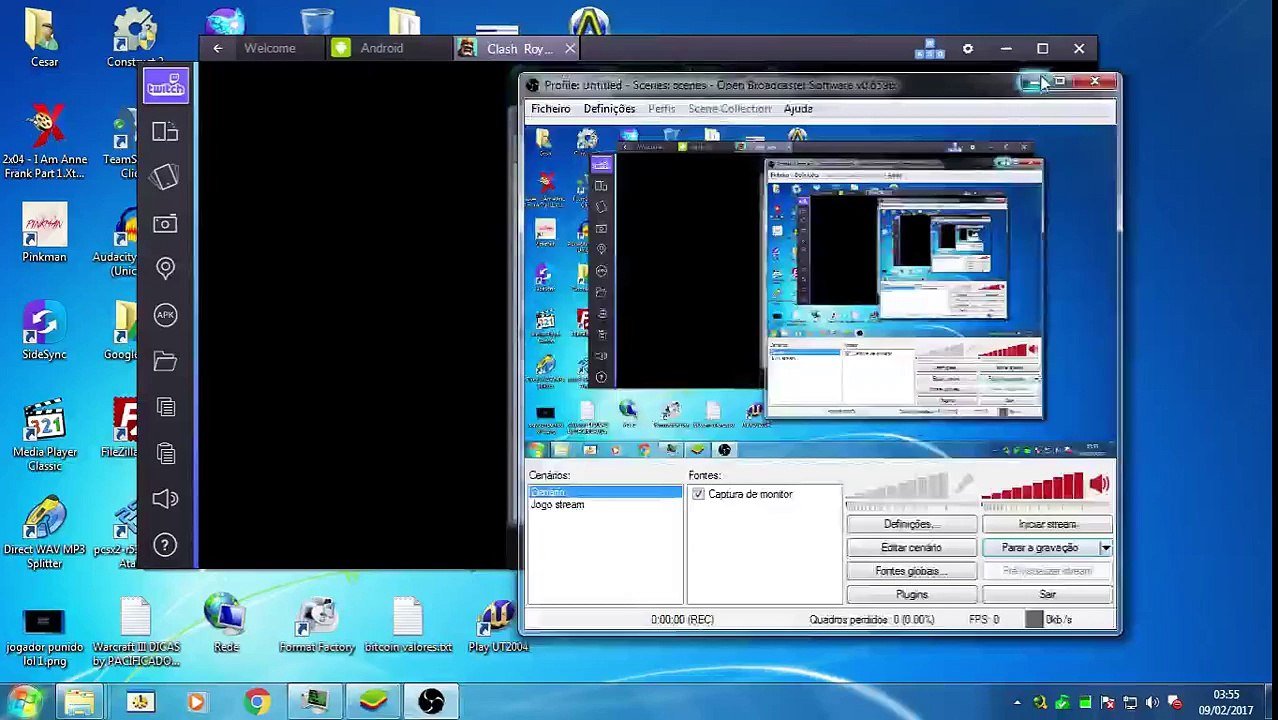Viewport: 1278px width, 720px height.
Task: Open the sidebar help question mark icon
Action: pyautogui.click(x=165, y=545)
